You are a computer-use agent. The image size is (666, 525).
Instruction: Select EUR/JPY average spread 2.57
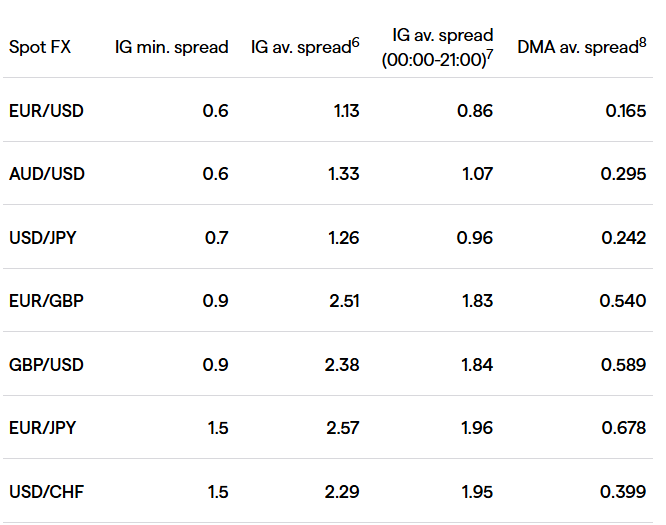coord(342,428)
